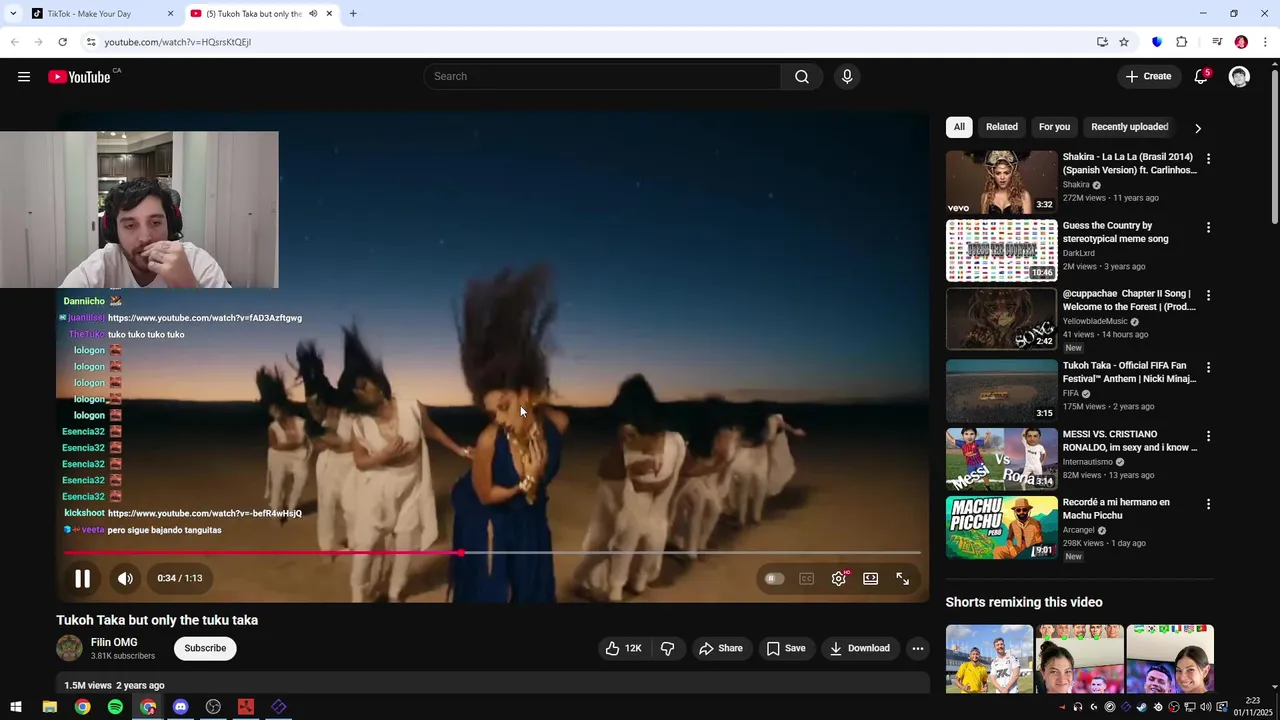Open the tab search dropdown arrow
Screen dimensions: 1280x720
coord(13,14)
